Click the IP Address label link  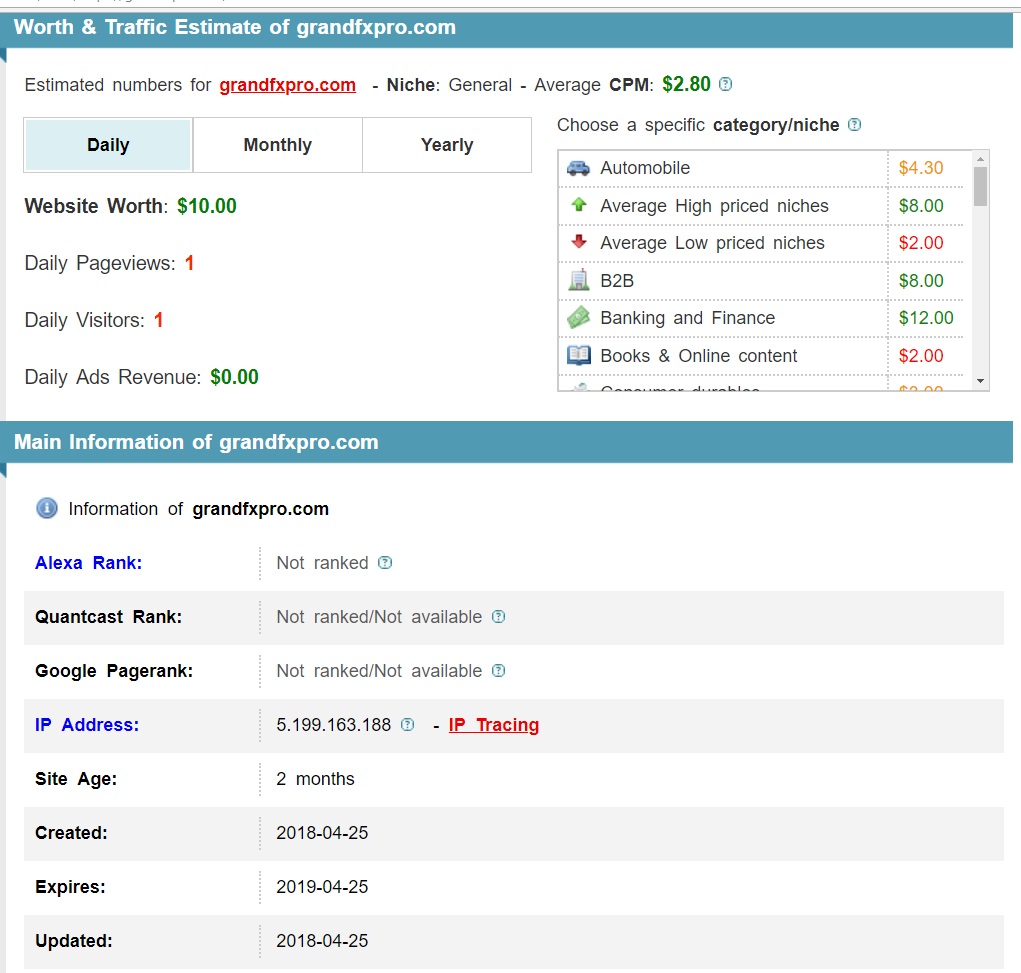[x=87, y=725]
